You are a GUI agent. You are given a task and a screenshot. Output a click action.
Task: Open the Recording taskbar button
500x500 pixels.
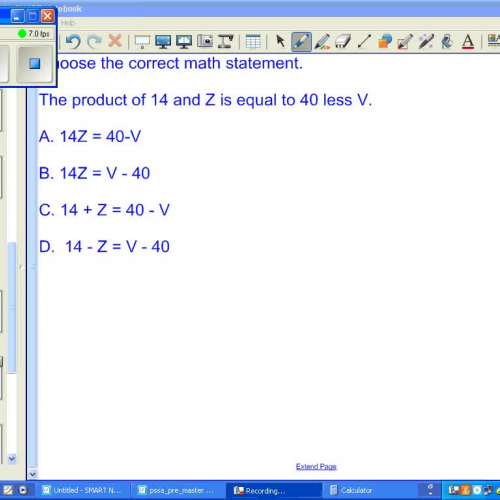pos(273,490)
